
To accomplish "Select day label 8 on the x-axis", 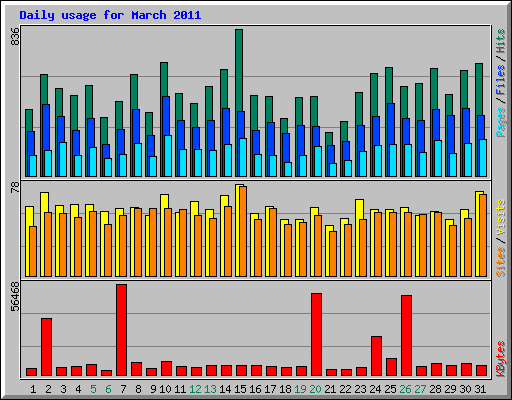I will pyautogui.click(x=138, y=389).
